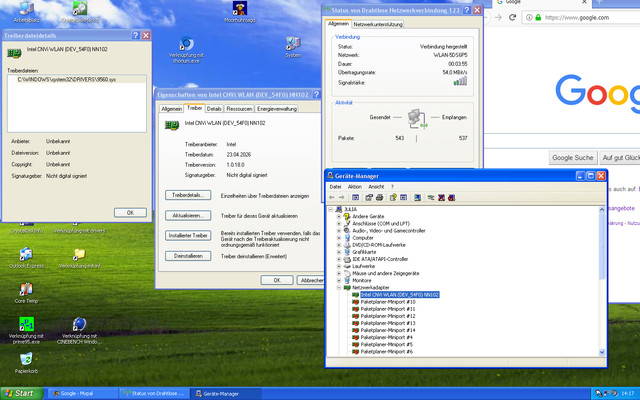640x400 pixels.
Task: Switch to Google - Mypal taskbar item
Action: [x=83, y=393]
